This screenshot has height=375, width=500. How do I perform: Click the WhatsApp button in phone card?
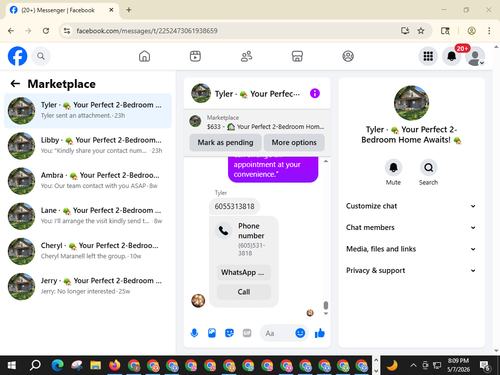tap(244, 272)
